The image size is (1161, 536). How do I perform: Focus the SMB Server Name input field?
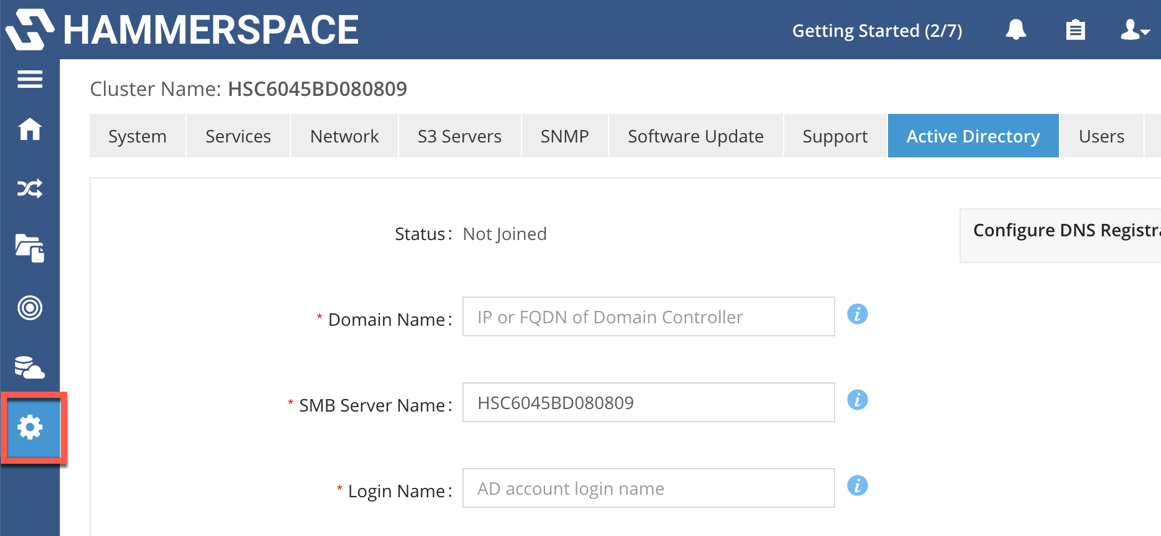649,402
